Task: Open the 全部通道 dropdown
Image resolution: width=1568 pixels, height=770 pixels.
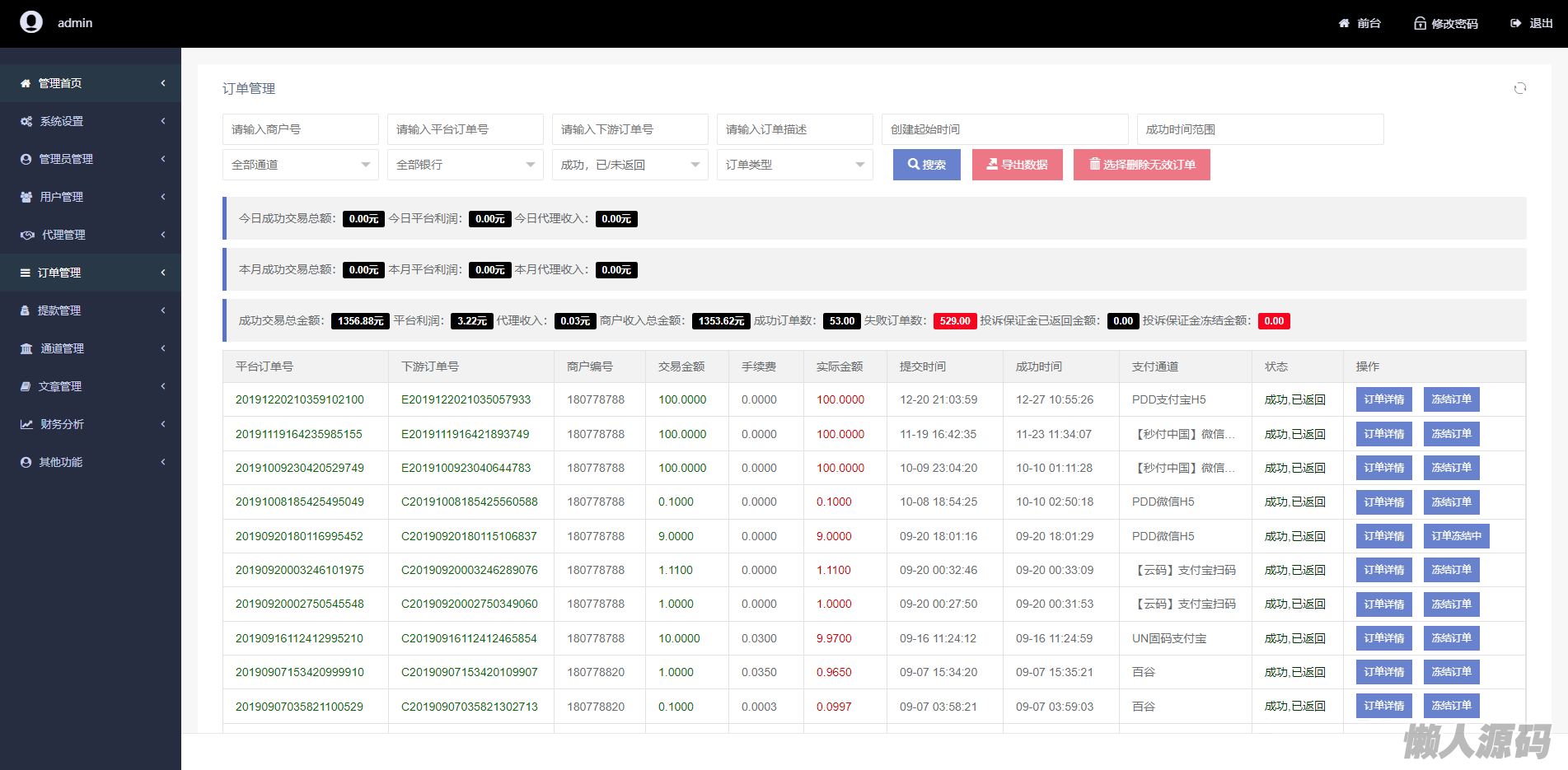Action: pyautogui.click(x=300, y=165)
